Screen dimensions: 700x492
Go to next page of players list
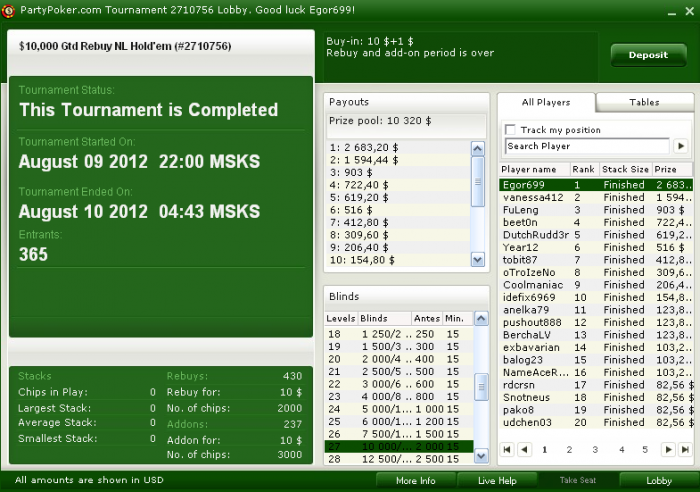[666, 450]
